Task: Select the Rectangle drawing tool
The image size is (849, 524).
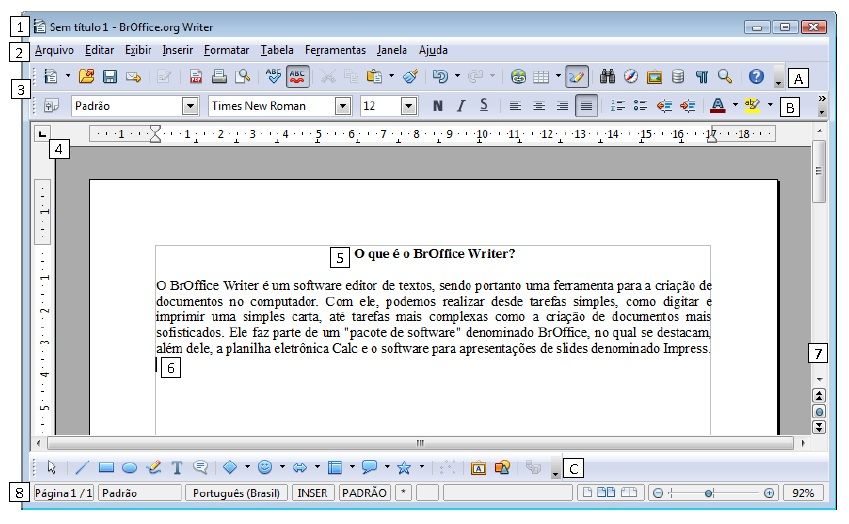Action: pyautogui.click(x=106, y=468)
